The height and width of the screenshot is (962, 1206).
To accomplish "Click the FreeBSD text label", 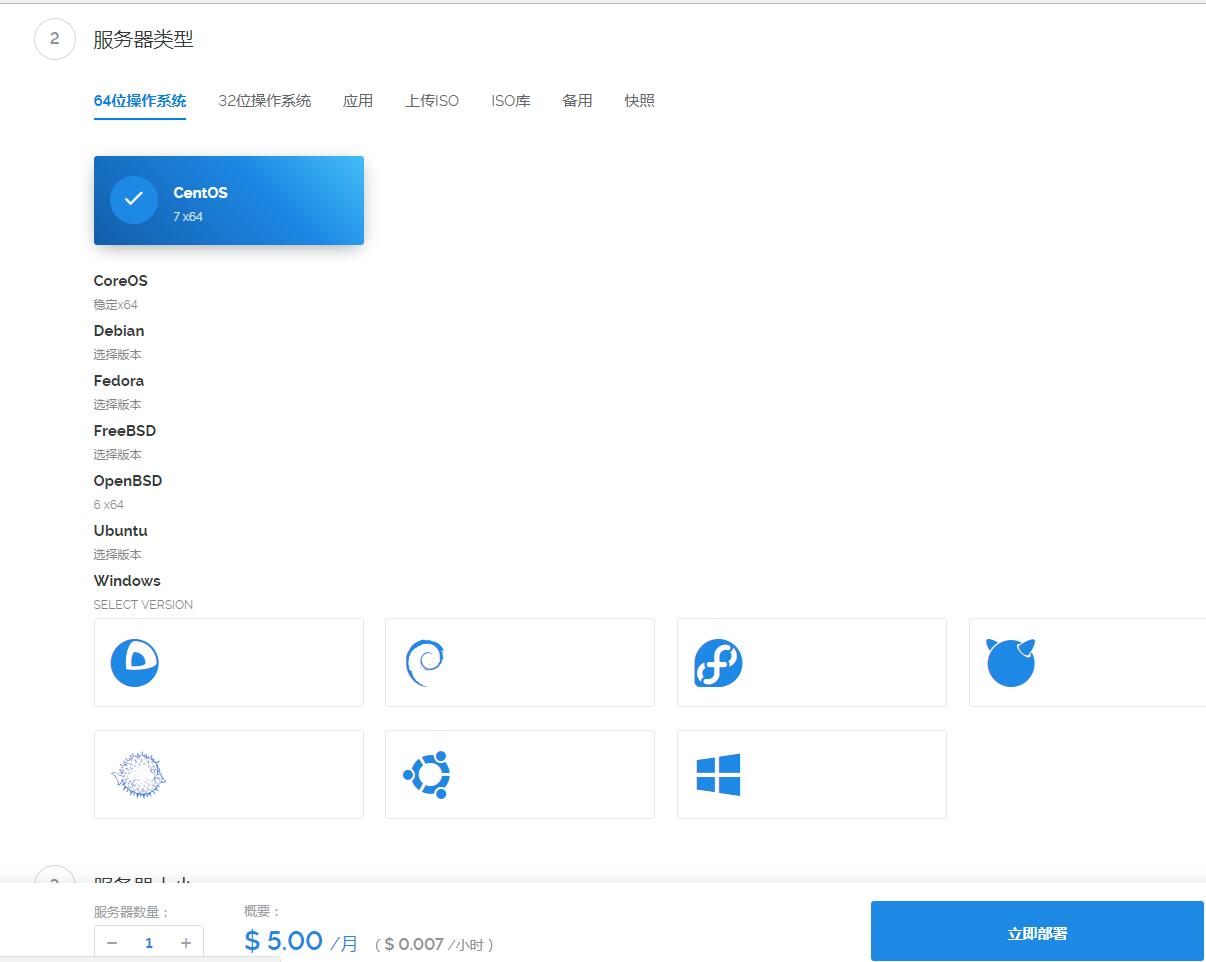I will click(125, 431).
